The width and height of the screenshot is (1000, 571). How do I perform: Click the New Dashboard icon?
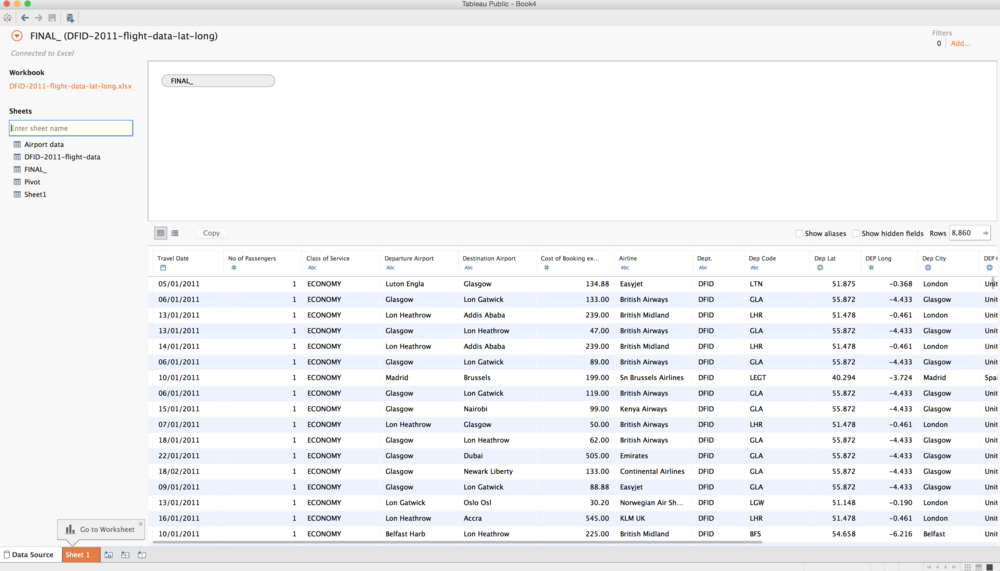125,555
